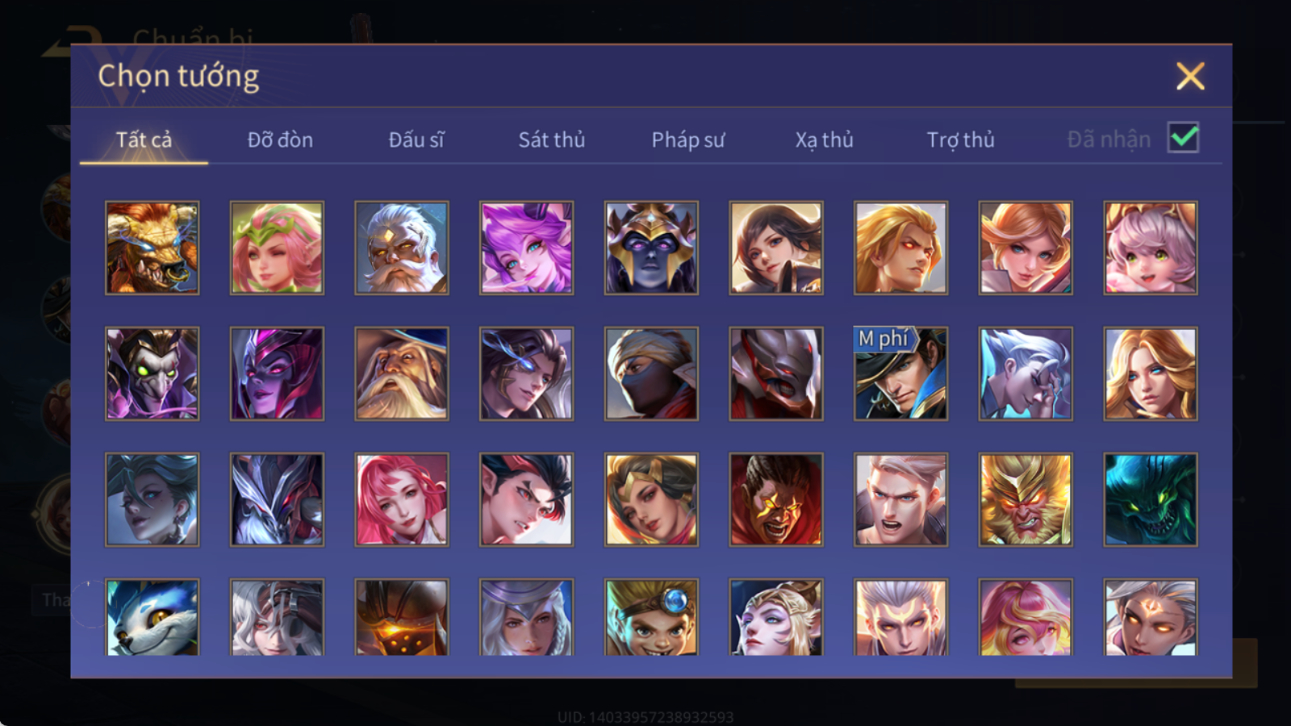The image size is (1291, 726).
Task: Switch to the "Trợ thủ" tab
Action: 960,140
